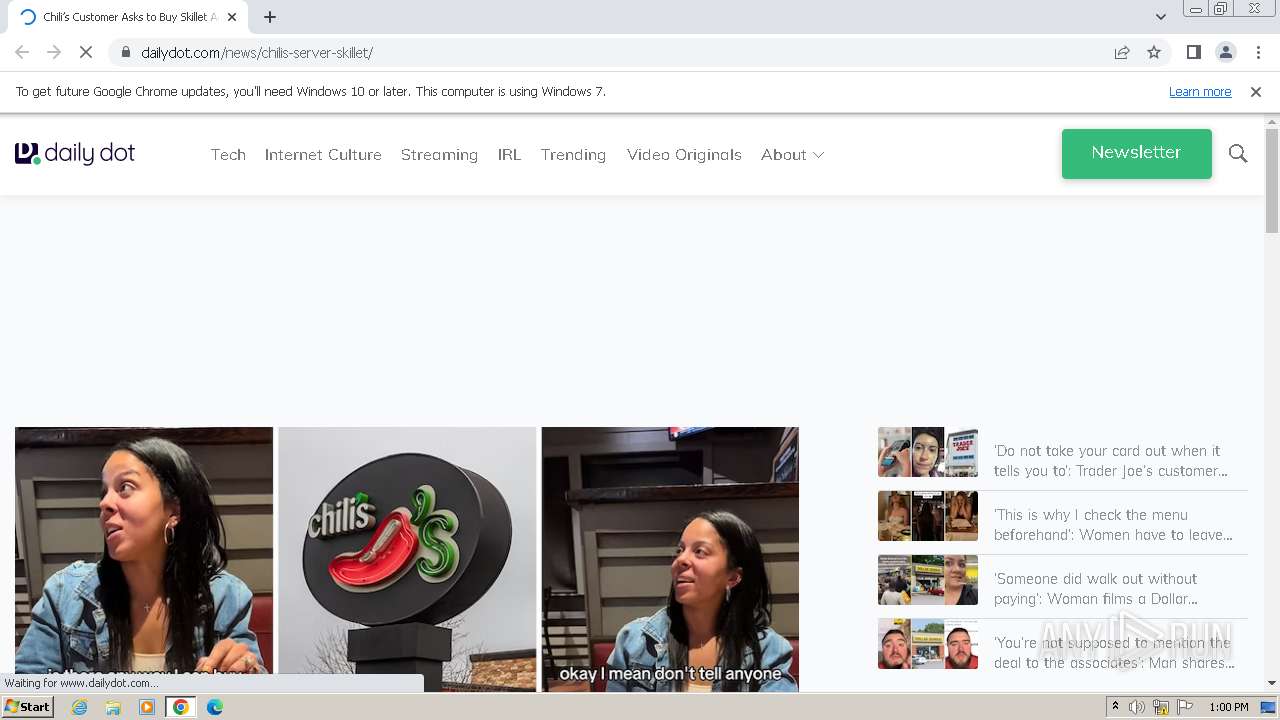This screenshot has width=1280, height=720.
Task: Open 'mention the deal to associates' article
Action: 1114,653
